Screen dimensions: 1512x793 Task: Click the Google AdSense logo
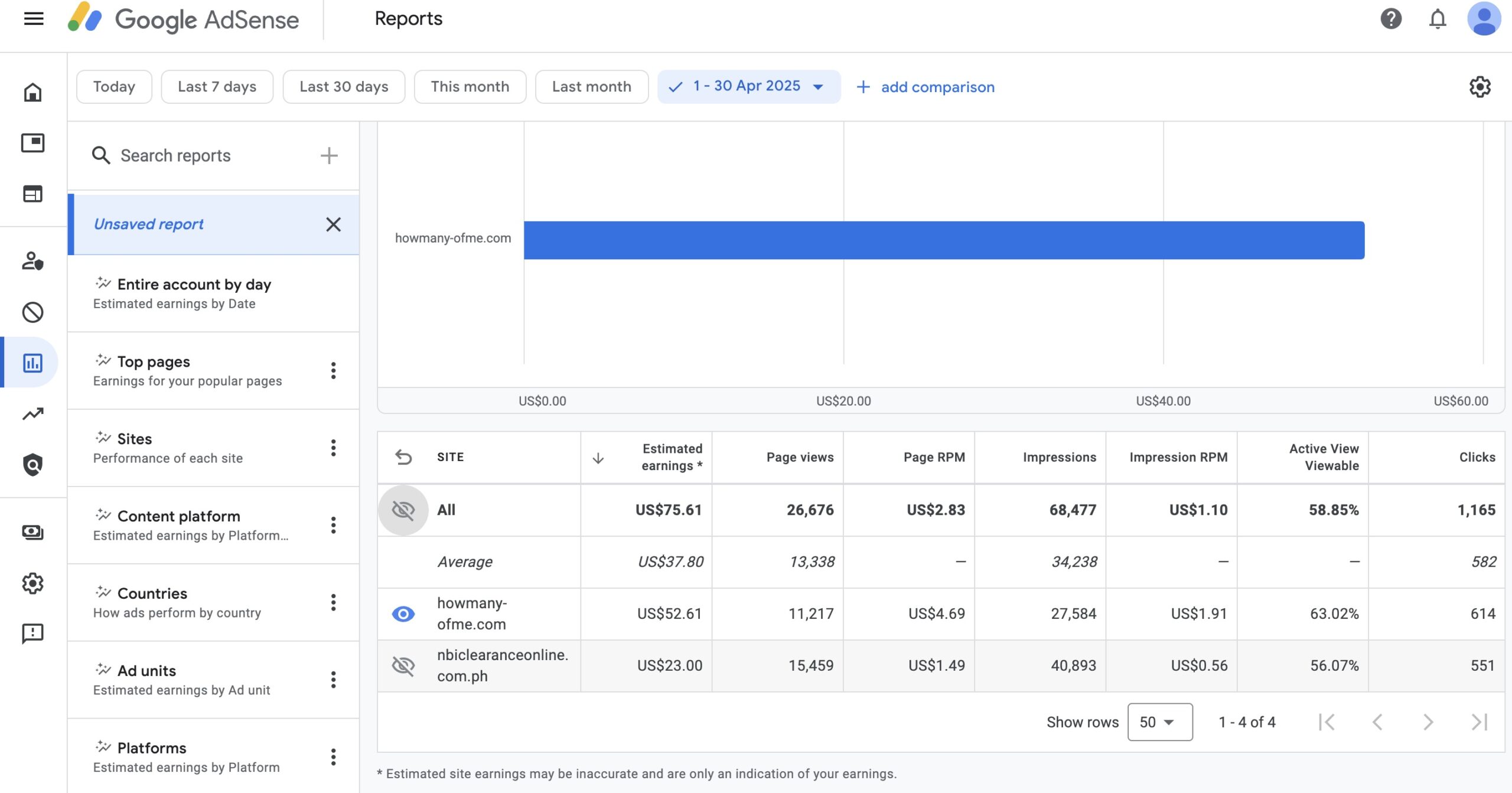click(x=183, y=19)
